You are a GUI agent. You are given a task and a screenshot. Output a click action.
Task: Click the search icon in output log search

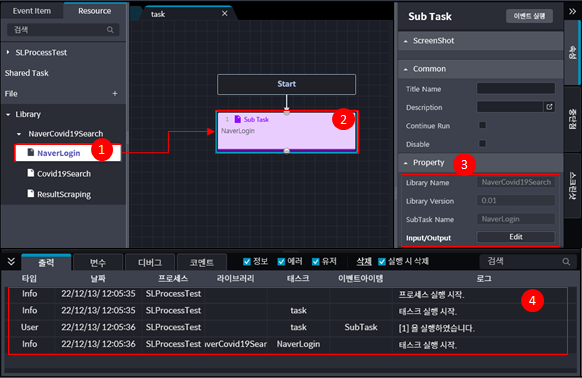[566, 261]
